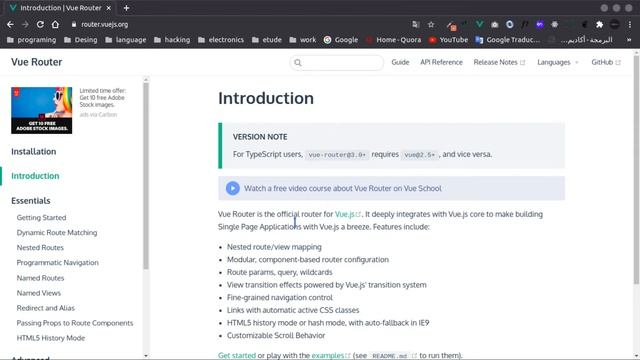This screenshot has height=360, width=640.
Task: Open the Guide nav item
Action: click(x=400, y=62)
